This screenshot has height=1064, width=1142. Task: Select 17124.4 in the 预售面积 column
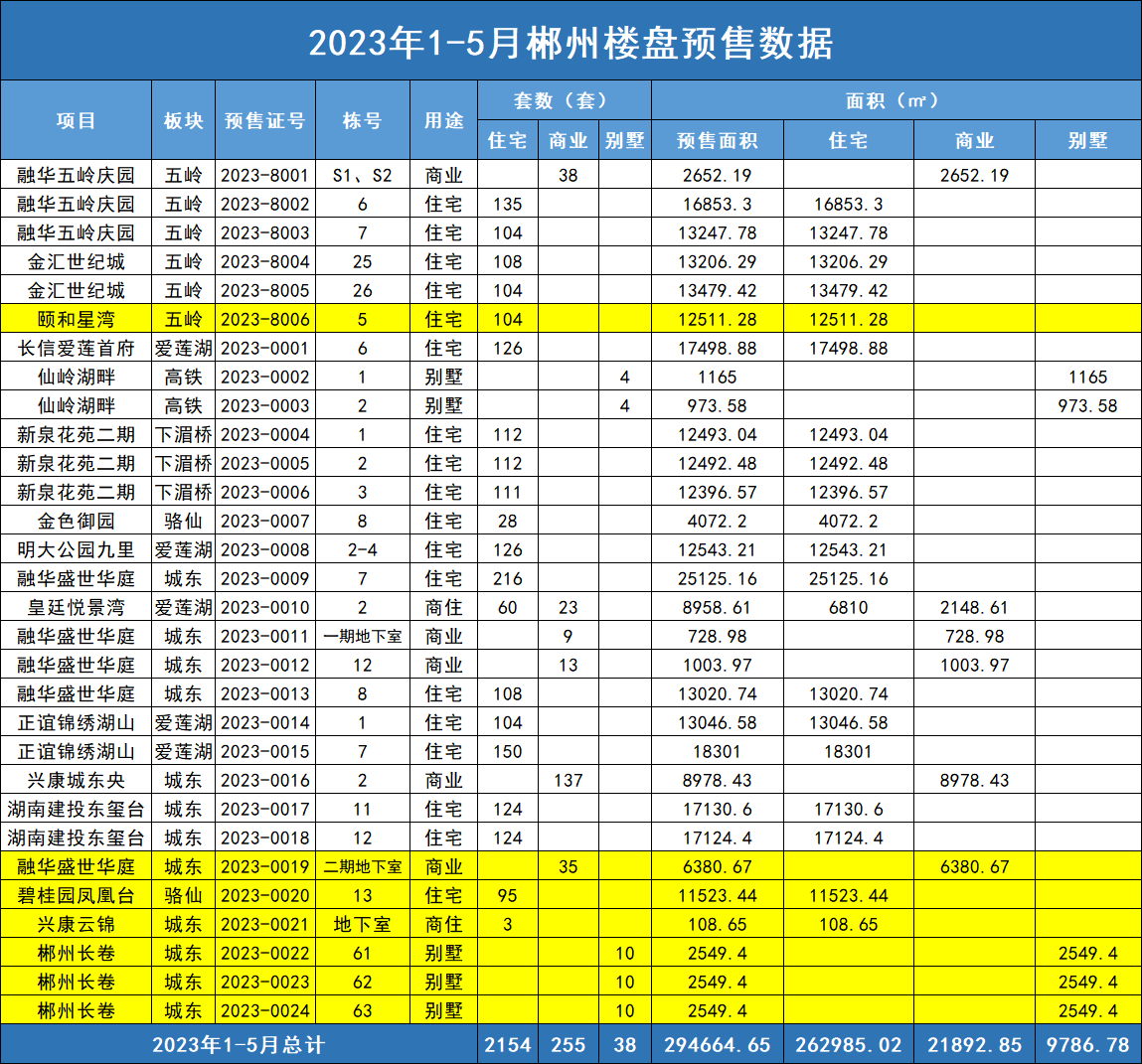click(x=718, y=838)
